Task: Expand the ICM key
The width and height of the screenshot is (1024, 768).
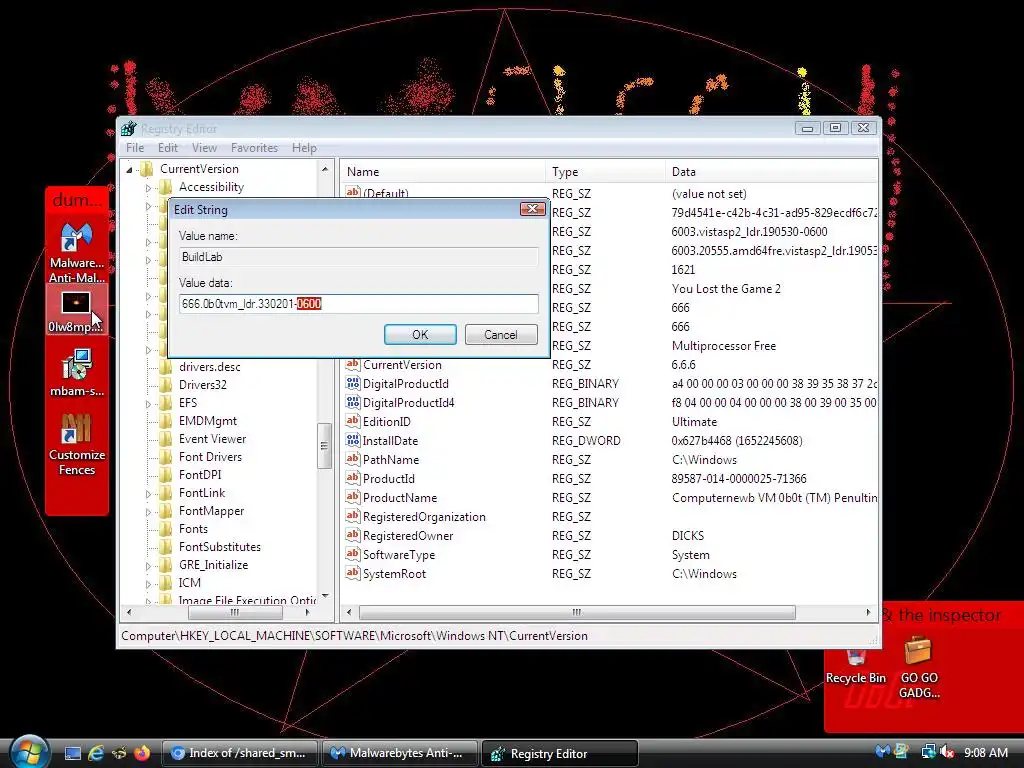Action: coord(148,584)
